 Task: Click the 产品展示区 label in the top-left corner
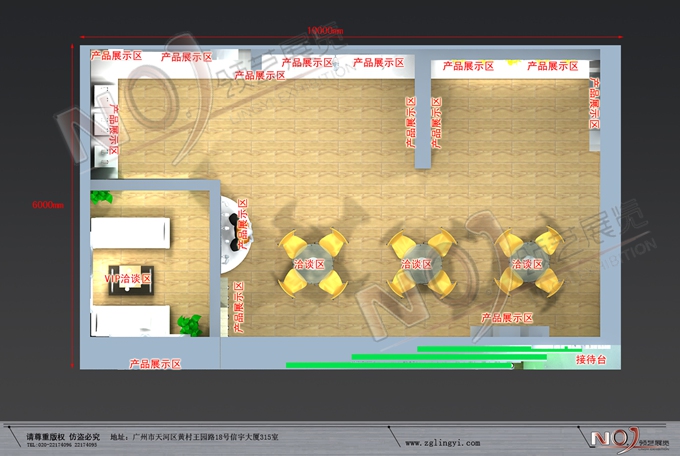pyautogui.click(x=115, y=55)
